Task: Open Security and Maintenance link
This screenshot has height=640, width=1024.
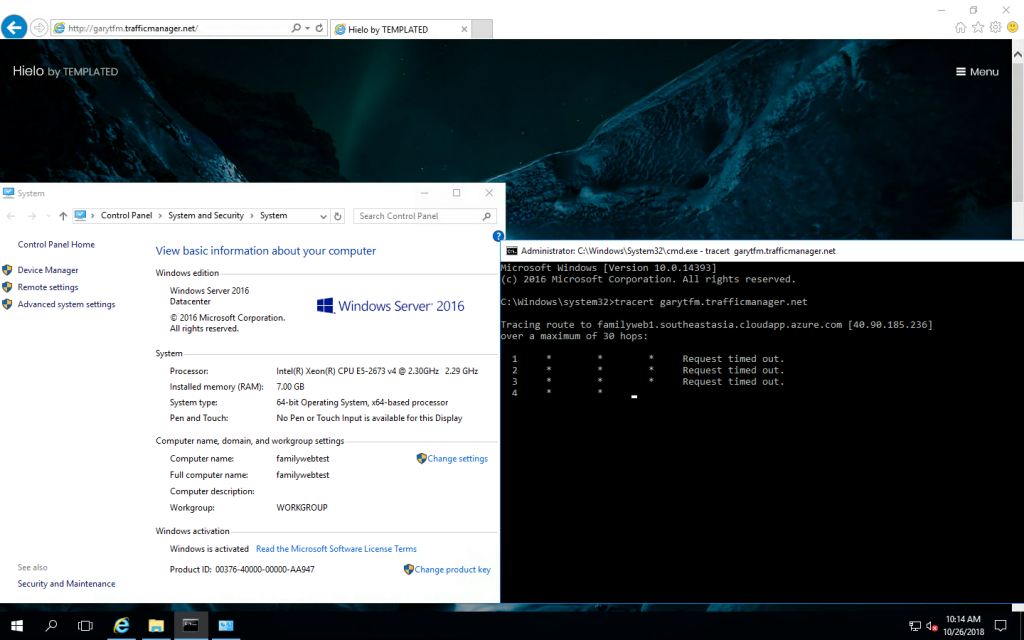Action: coord(66,584)
